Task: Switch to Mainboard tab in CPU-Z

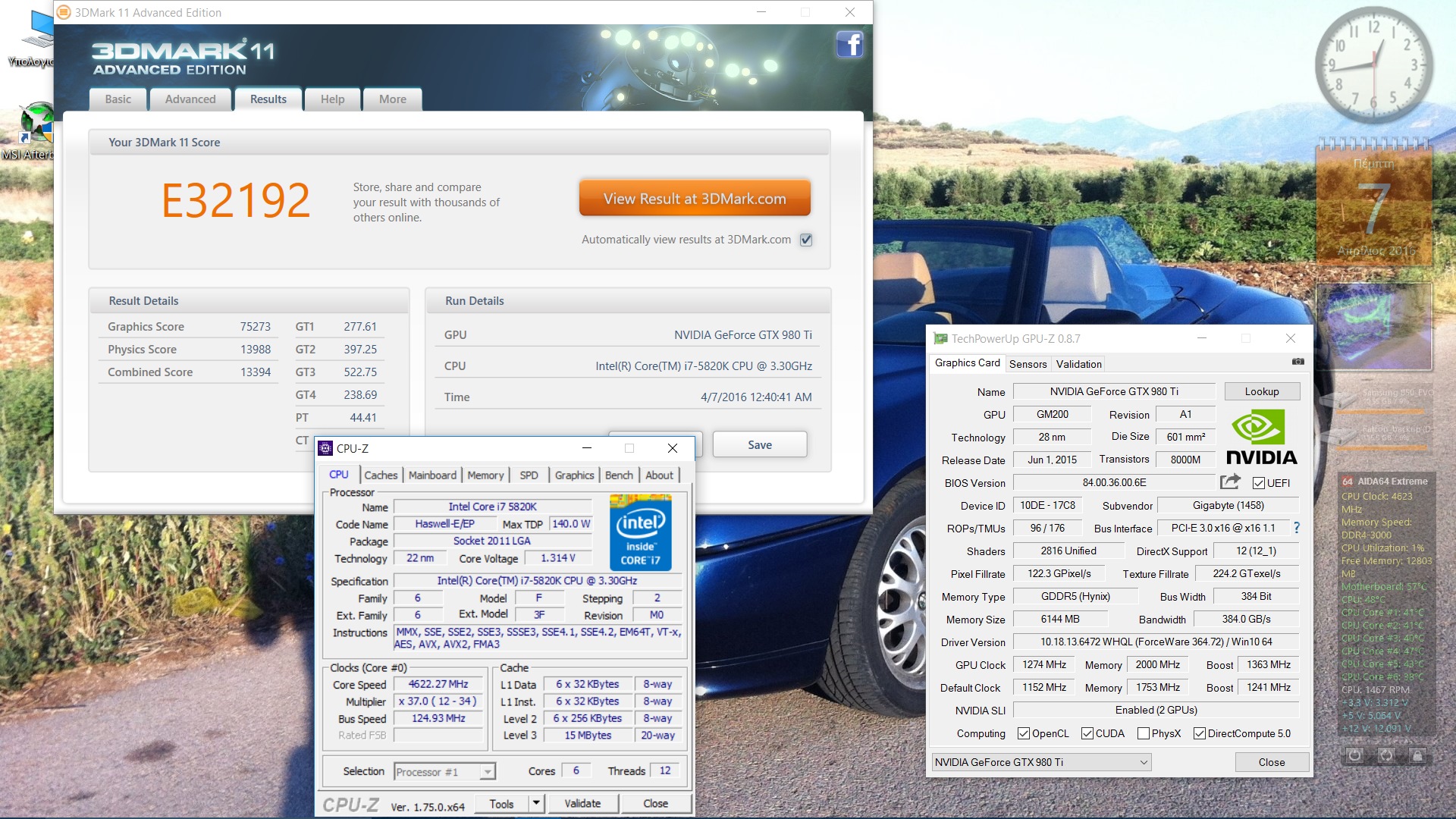Action: [432, 475]
